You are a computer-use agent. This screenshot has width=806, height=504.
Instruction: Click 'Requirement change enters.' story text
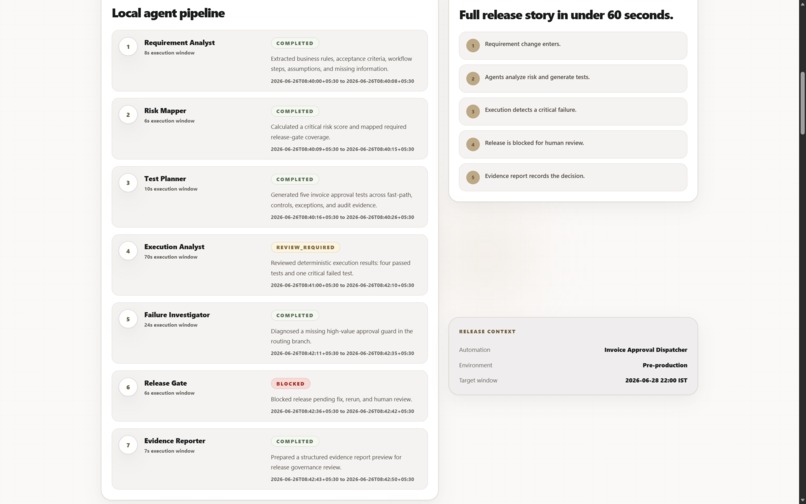pyautogui.click(x=522, y=44)
